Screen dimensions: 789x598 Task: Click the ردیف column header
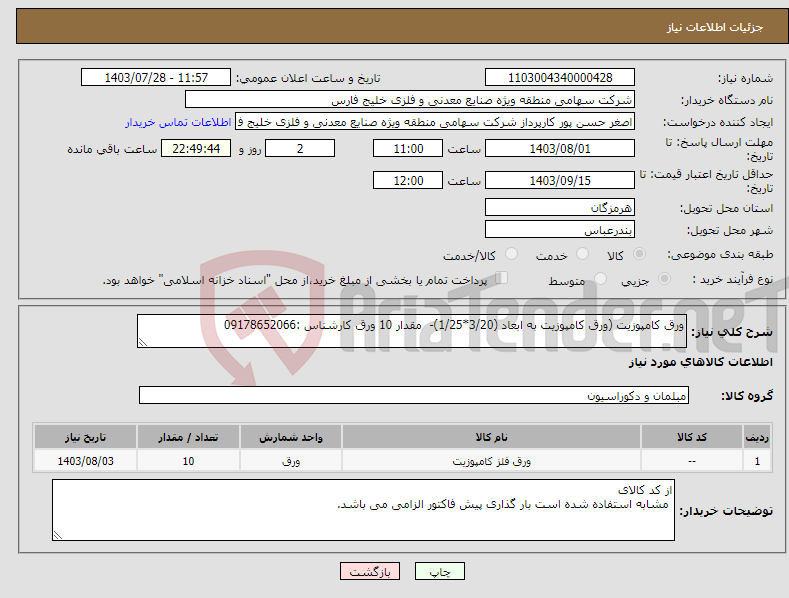pos(757,437)
